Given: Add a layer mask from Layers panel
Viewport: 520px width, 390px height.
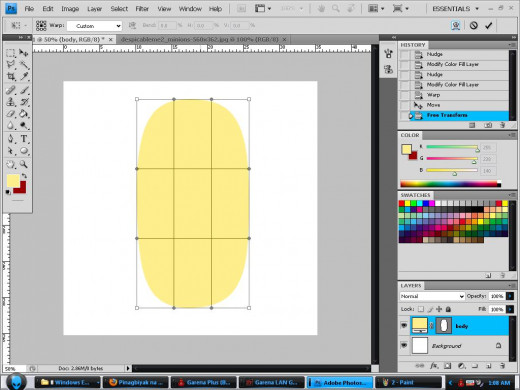Looking at the screenshot, I should point(448,366).
